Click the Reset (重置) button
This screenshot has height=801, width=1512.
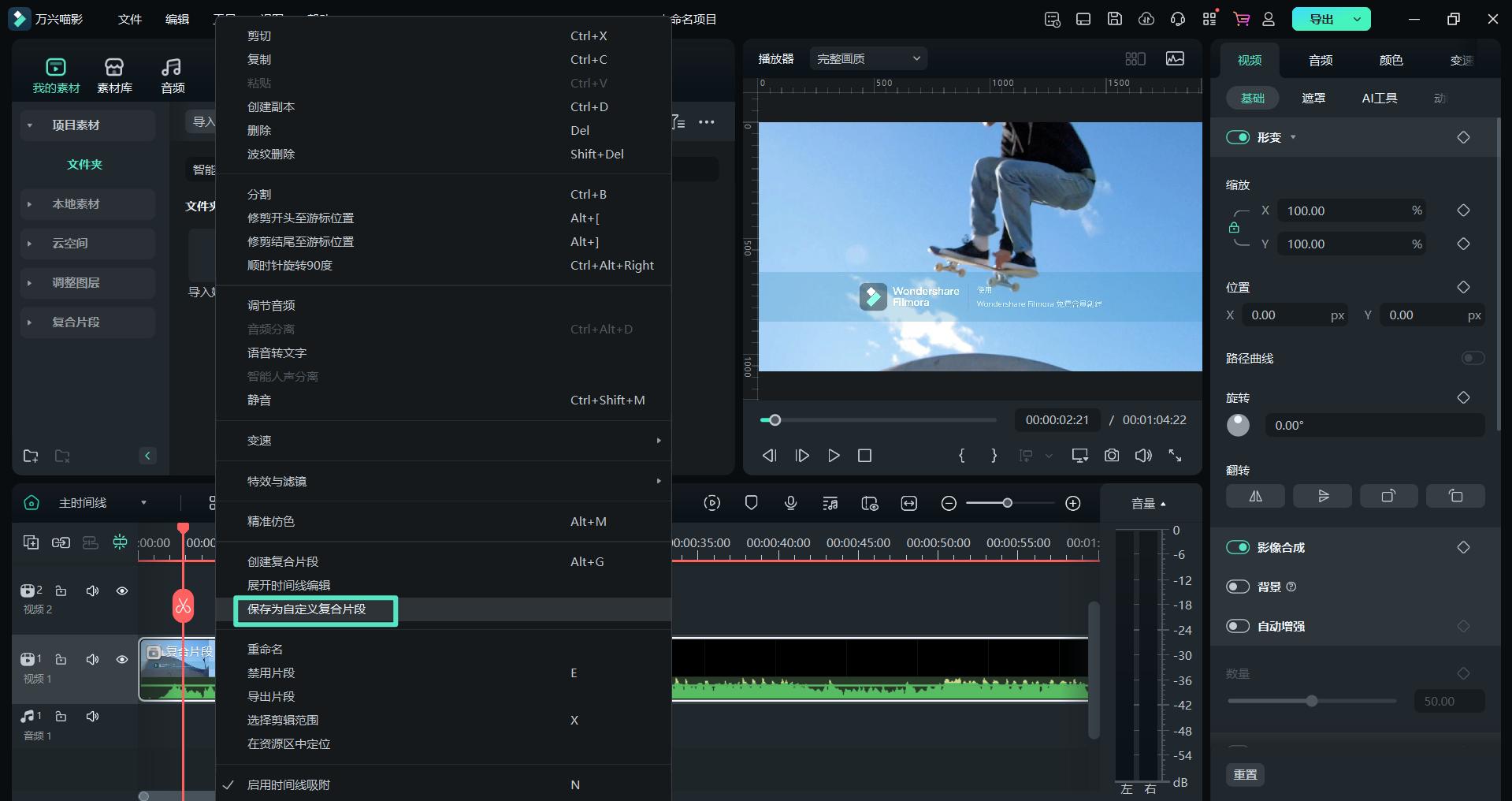tap(1245, 774)
